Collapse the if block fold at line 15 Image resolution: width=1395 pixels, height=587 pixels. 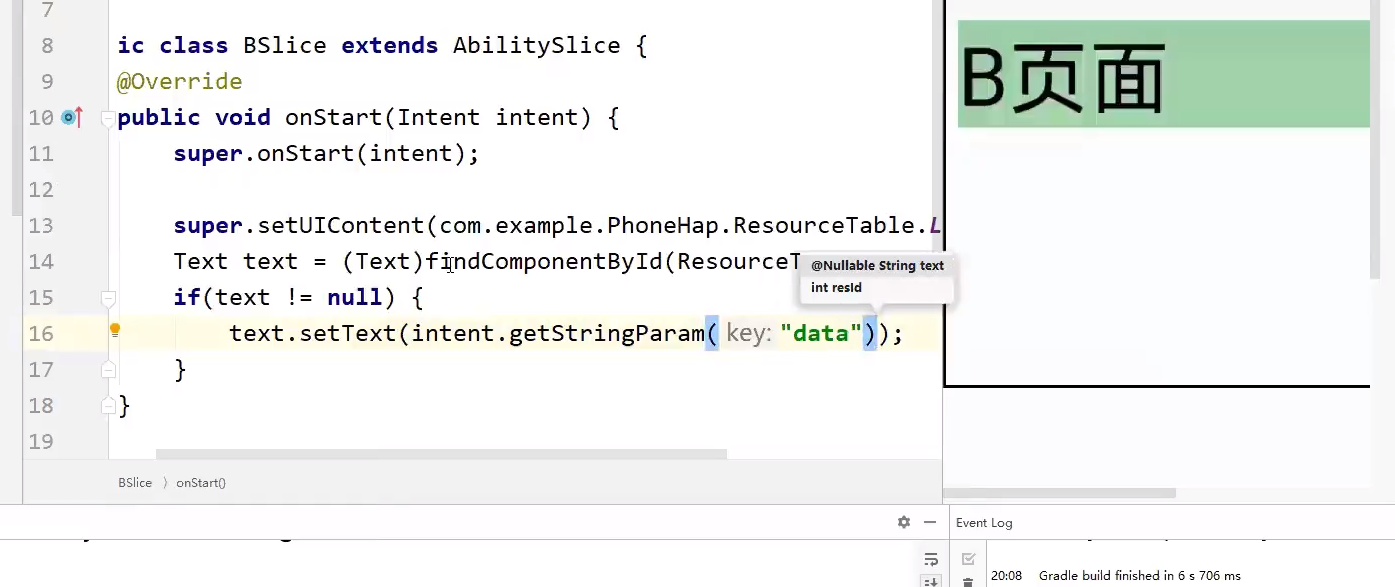point(108,298)
